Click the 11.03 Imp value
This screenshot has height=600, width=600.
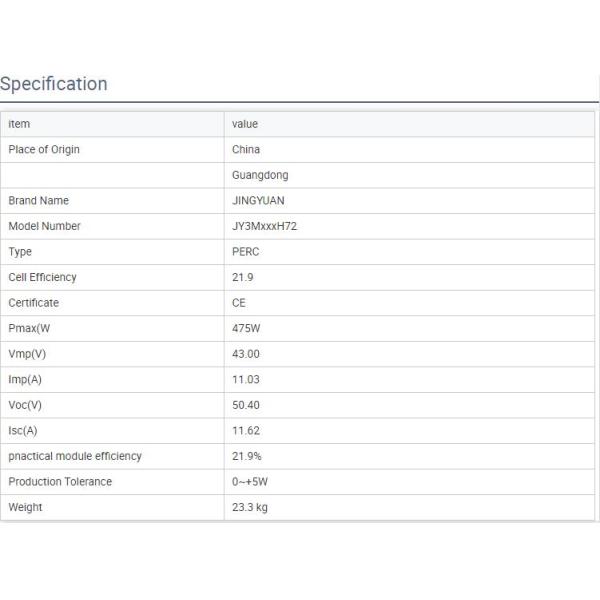246,380
